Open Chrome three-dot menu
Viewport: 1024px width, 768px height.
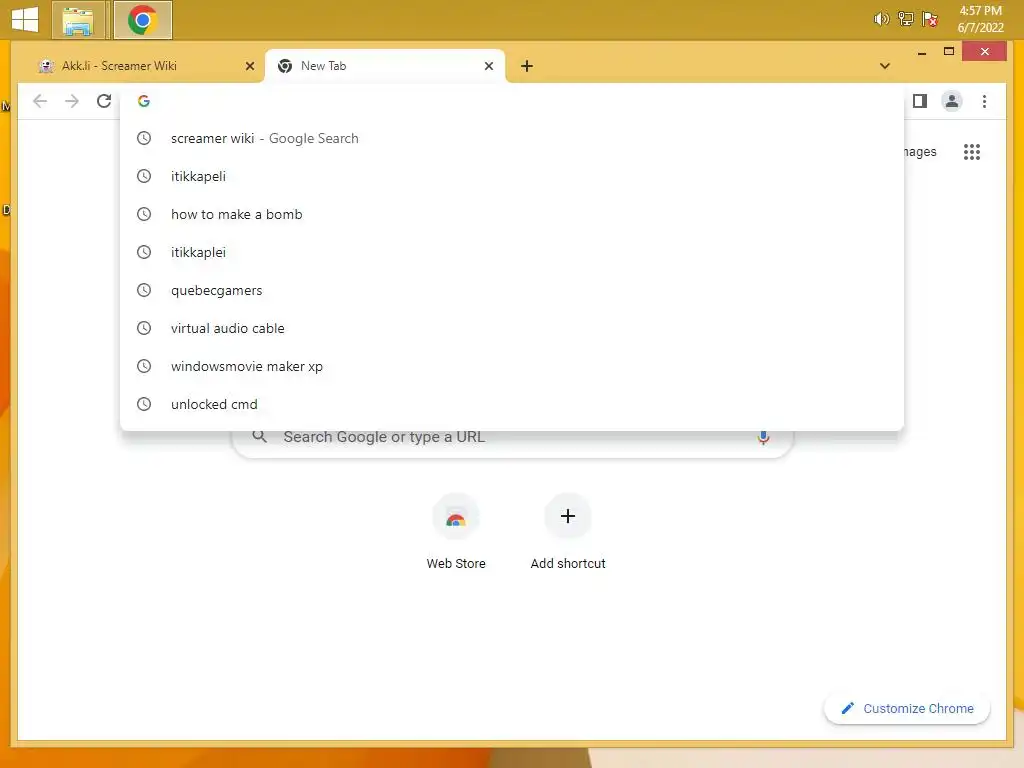984,101
